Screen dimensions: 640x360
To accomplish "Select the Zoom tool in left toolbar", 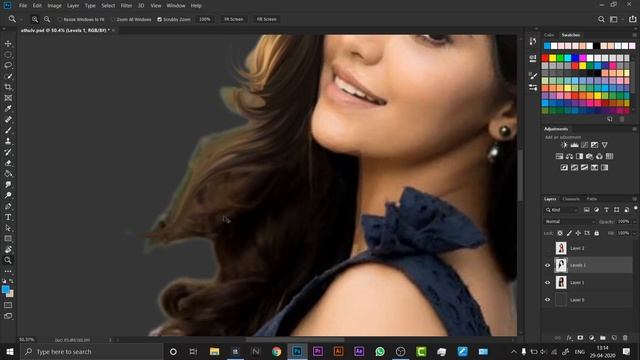I will pyautogui.click(x=8, y=260).
